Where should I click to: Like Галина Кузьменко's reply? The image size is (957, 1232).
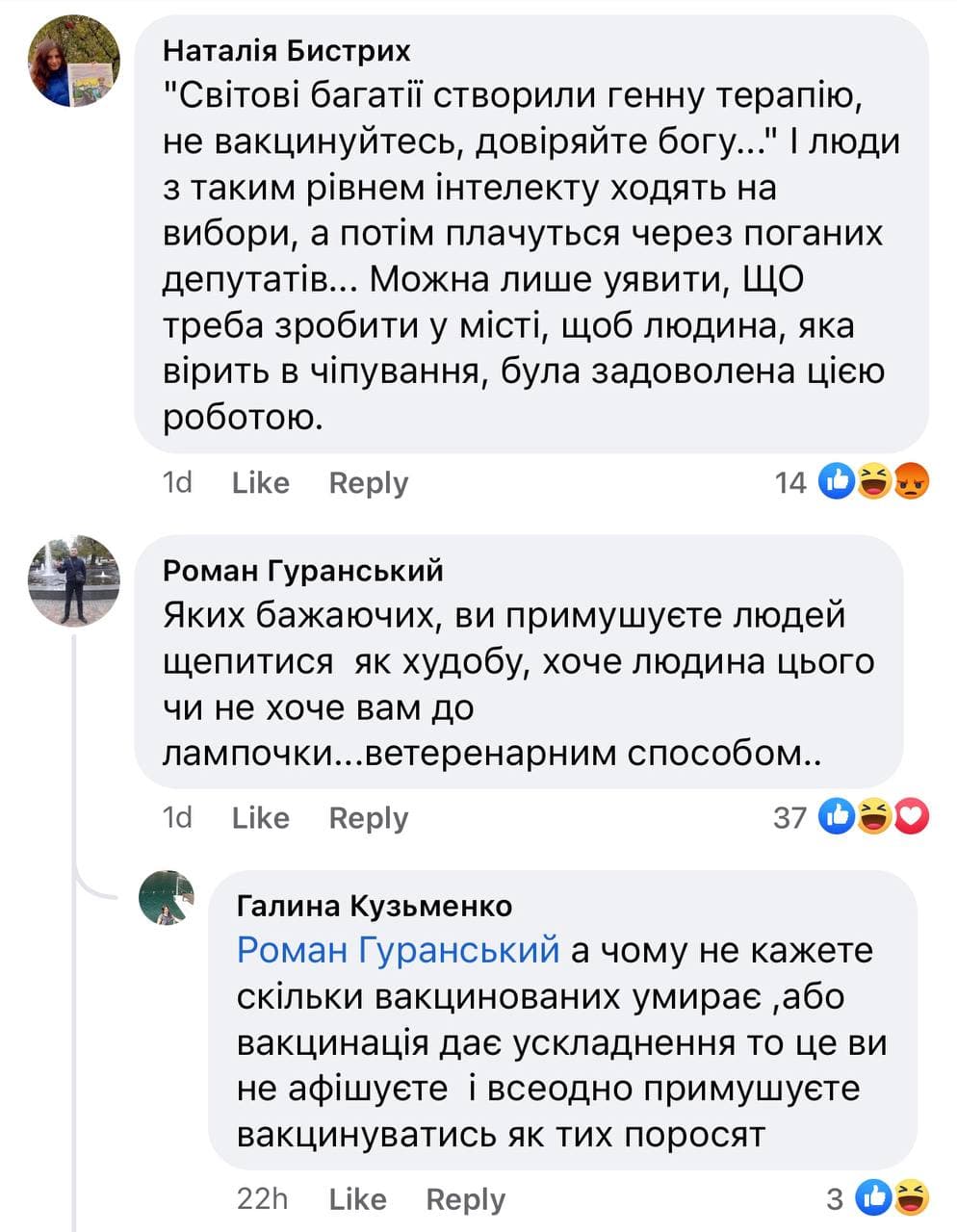click(x=357, y=1199)
